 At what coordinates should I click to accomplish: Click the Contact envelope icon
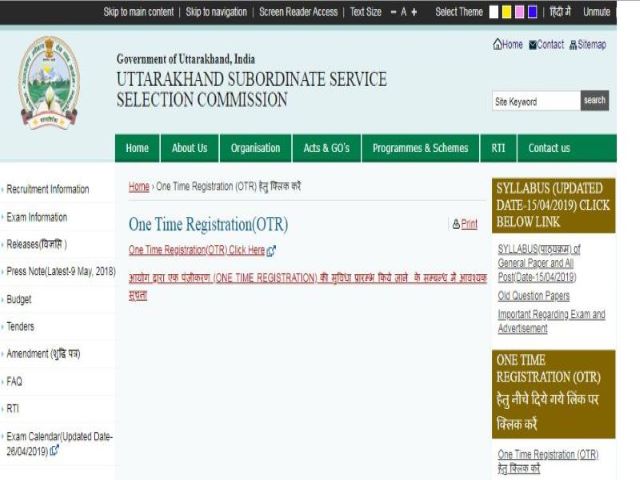(533, 45)
